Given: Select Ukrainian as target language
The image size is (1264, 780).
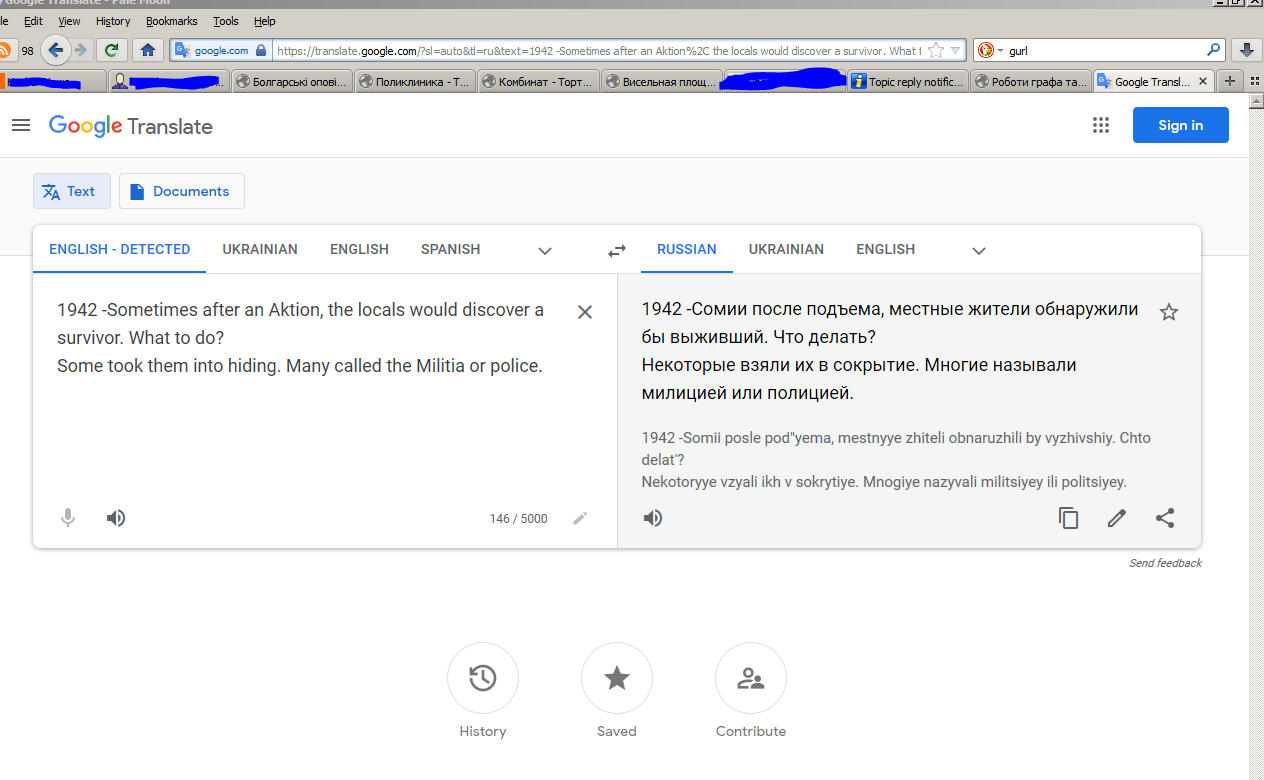Looking at the screenshot, I should coord(786,249).
